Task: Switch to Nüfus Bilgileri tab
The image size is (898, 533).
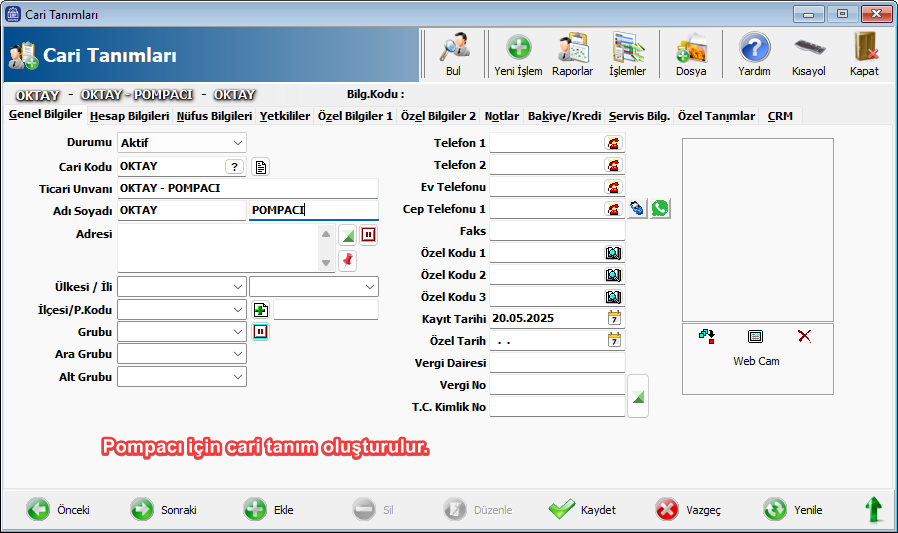Action: point(214,116)
